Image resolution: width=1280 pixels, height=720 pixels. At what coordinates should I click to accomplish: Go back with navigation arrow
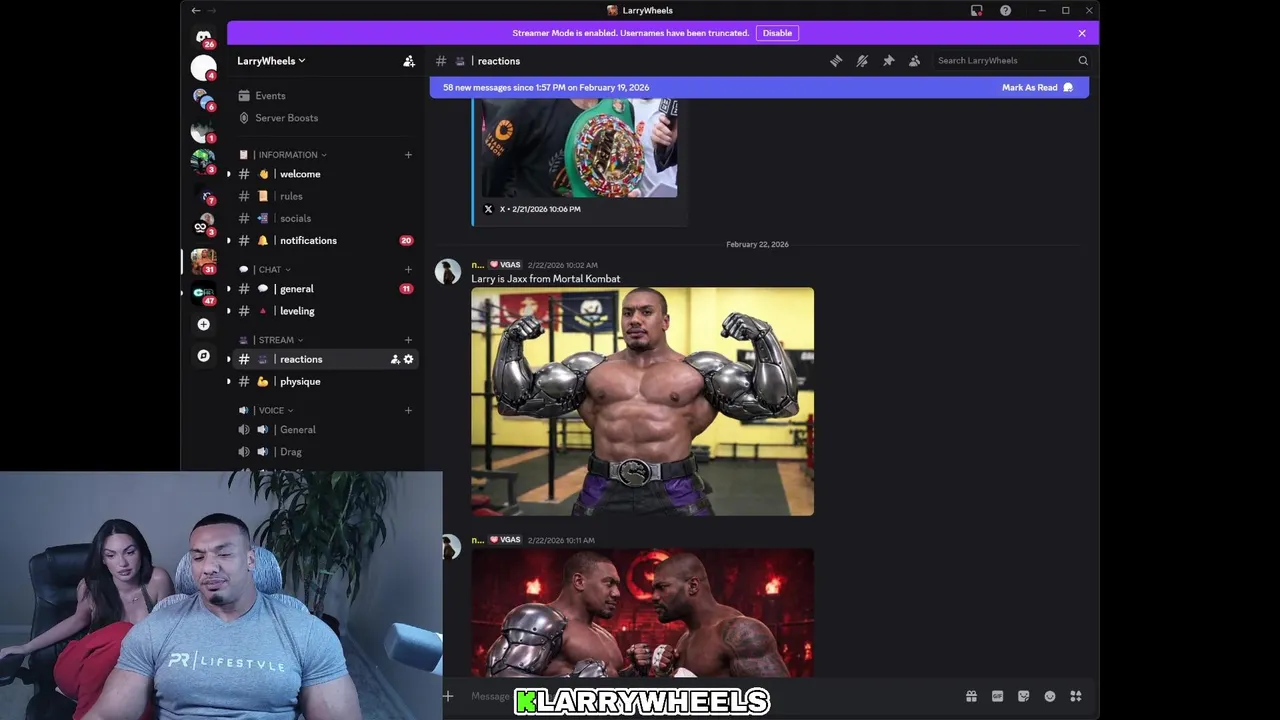click(x=195, y=10)
